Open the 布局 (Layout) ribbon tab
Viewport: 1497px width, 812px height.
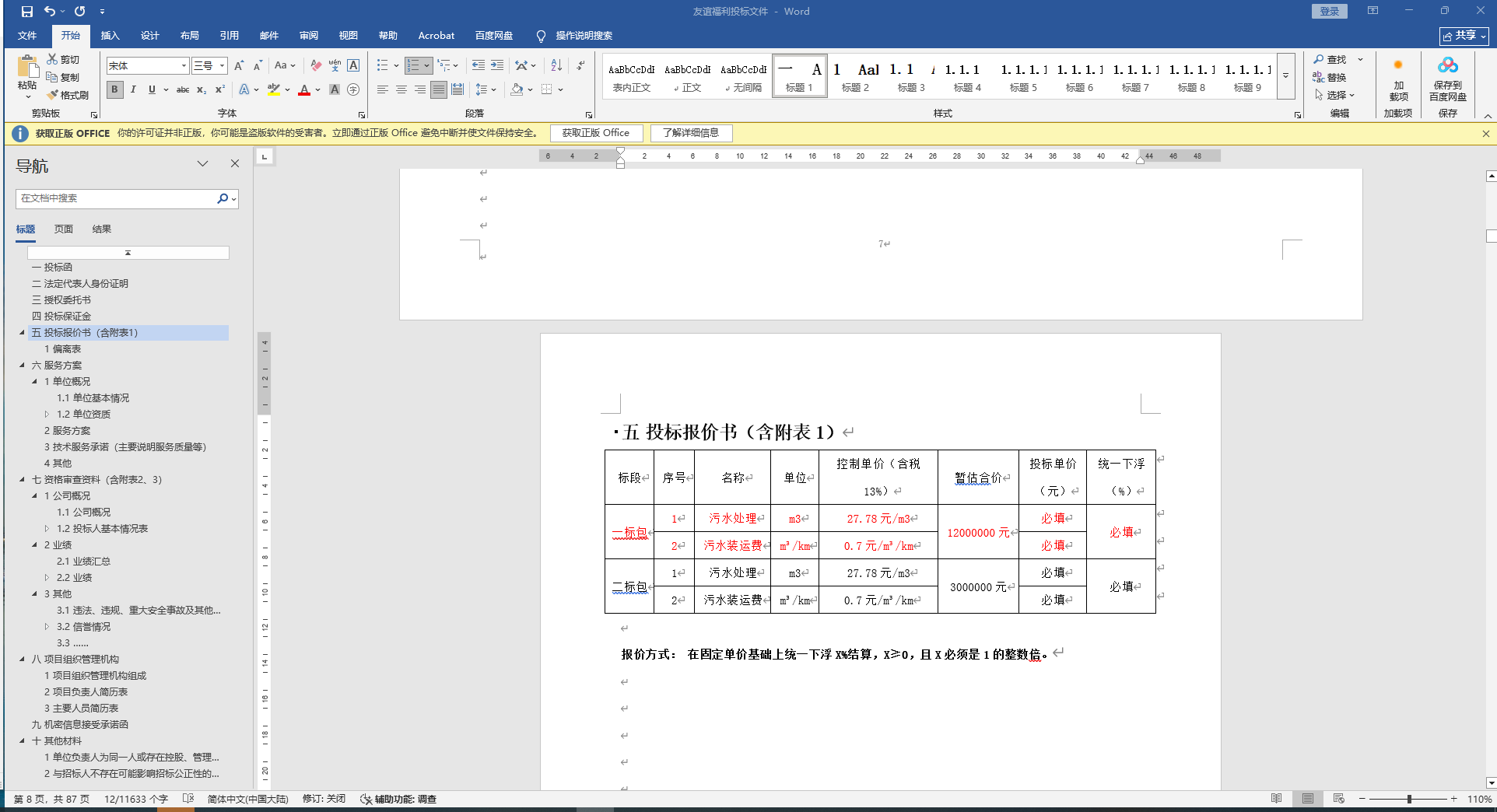click(189, 36)
